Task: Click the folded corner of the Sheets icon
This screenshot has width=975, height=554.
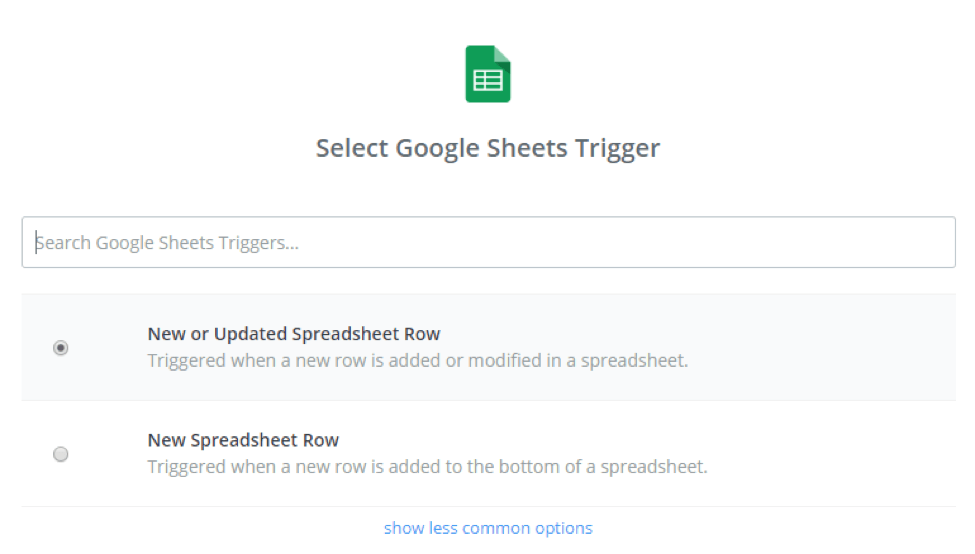Action: [502, 54]
